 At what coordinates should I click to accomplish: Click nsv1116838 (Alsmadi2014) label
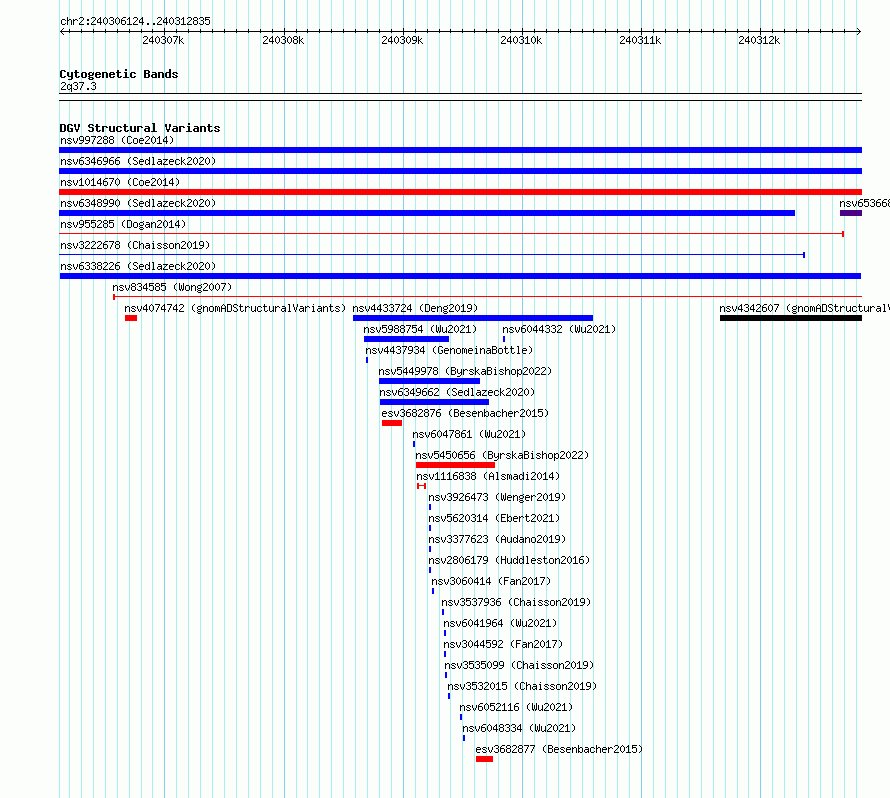488,476
